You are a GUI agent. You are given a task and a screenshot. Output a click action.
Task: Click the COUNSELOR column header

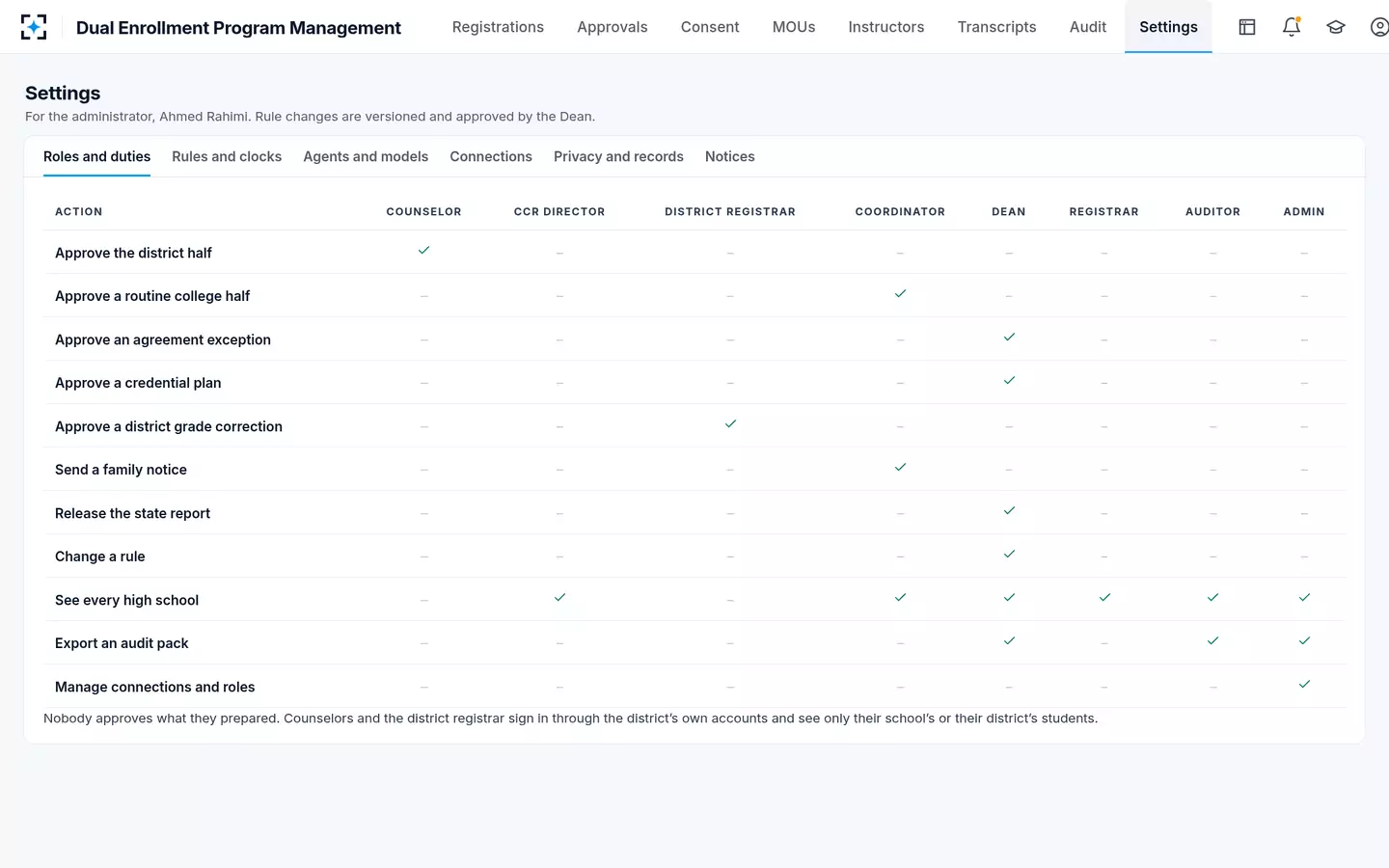pos(423,211)
